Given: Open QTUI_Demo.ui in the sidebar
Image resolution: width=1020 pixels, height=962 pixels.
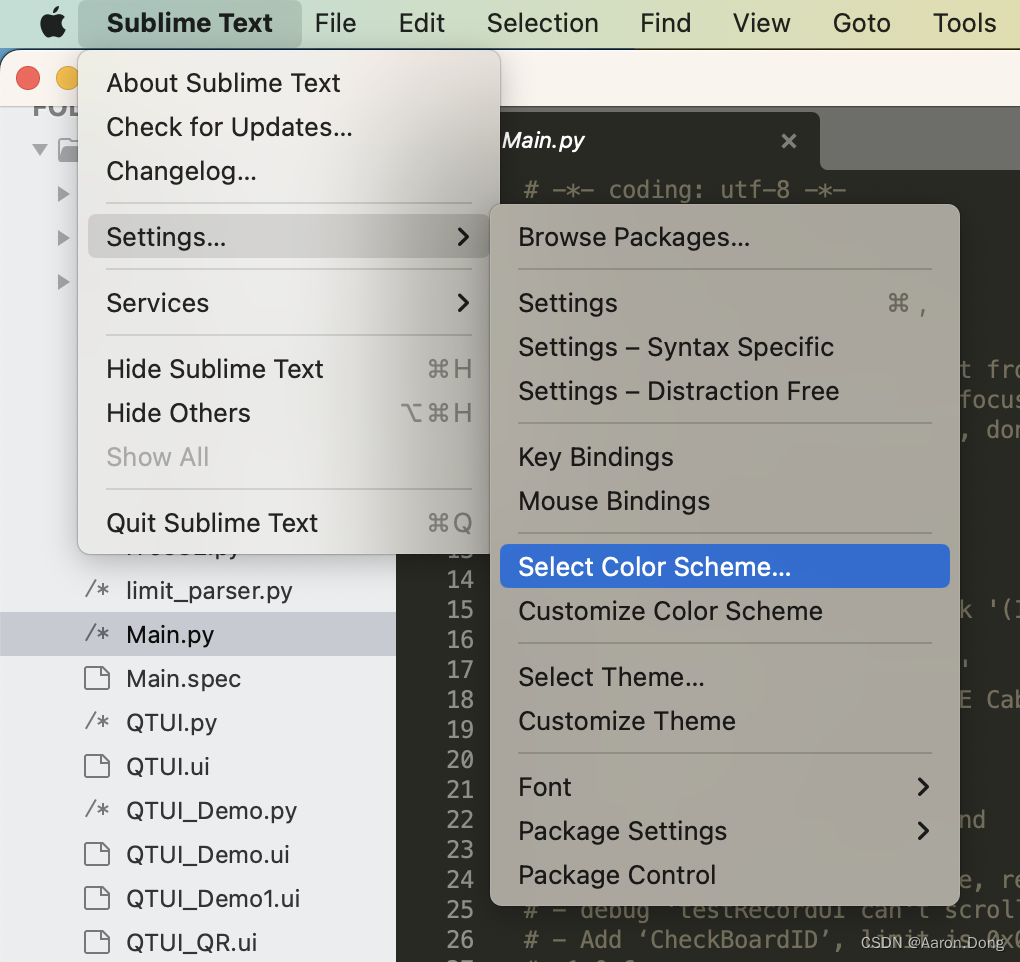Looking at the screenshot, I should pos(208,855).
